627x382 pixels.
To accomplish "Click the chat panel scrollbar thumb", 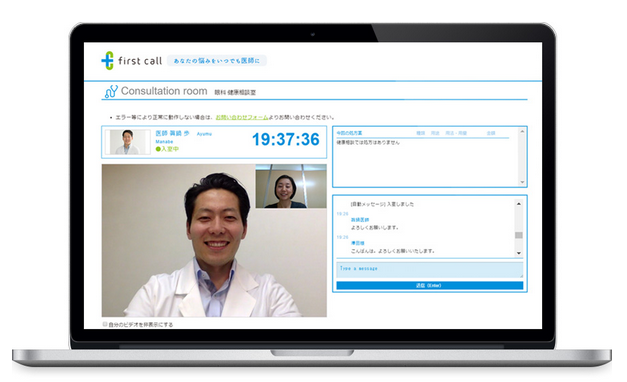I will pyautogui.click(x=519, y=235).
